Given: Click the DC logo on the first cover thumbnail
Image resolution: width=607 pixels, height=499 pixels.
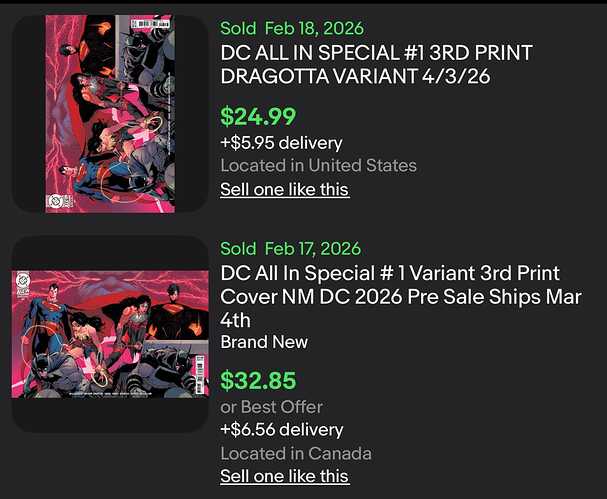Looking at the screenshot, I should [53, 201].
